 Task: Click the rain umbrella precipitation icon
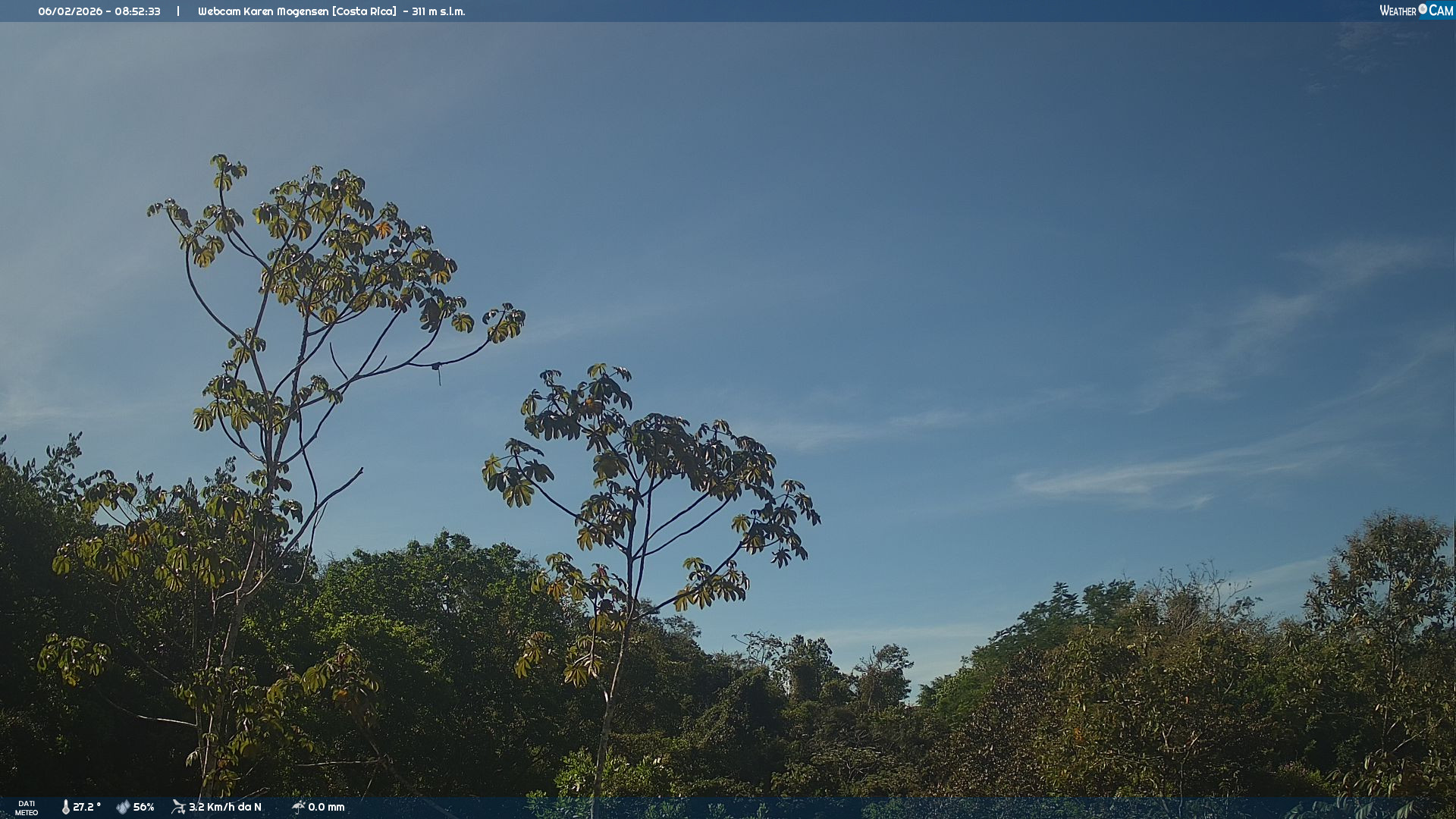click(298, 807)
